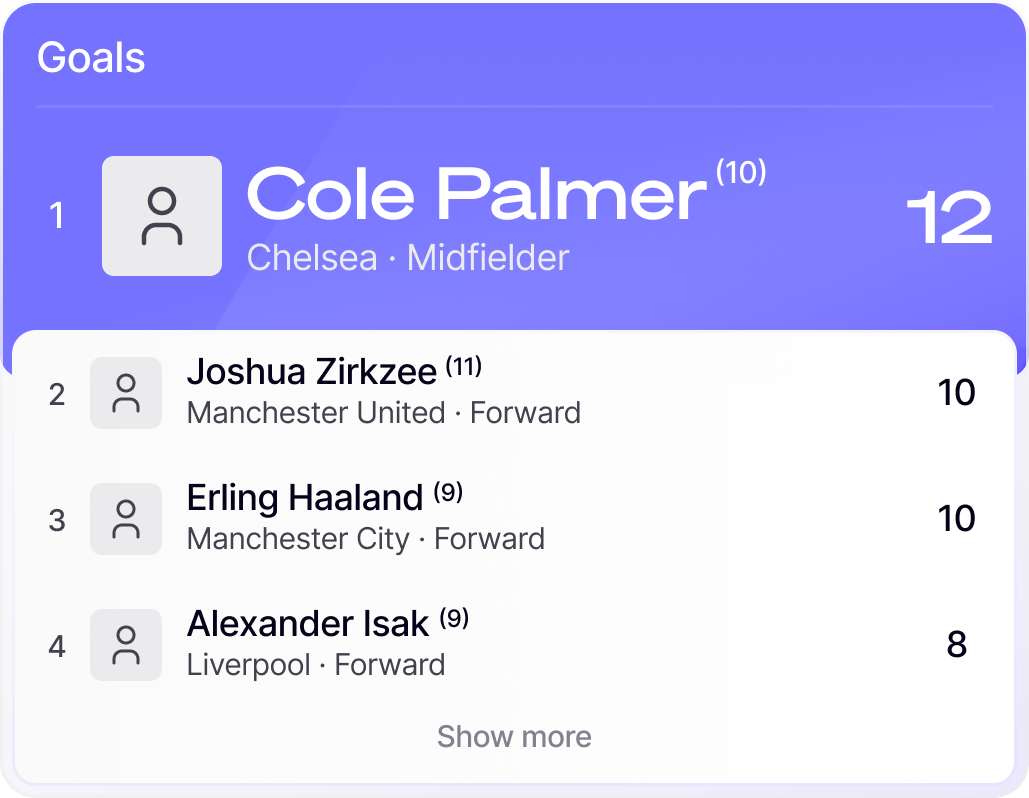Viewport: 1029px width, 798px height.
Task: Open Joshua Zirkzee player name
Action: [311, 372]
